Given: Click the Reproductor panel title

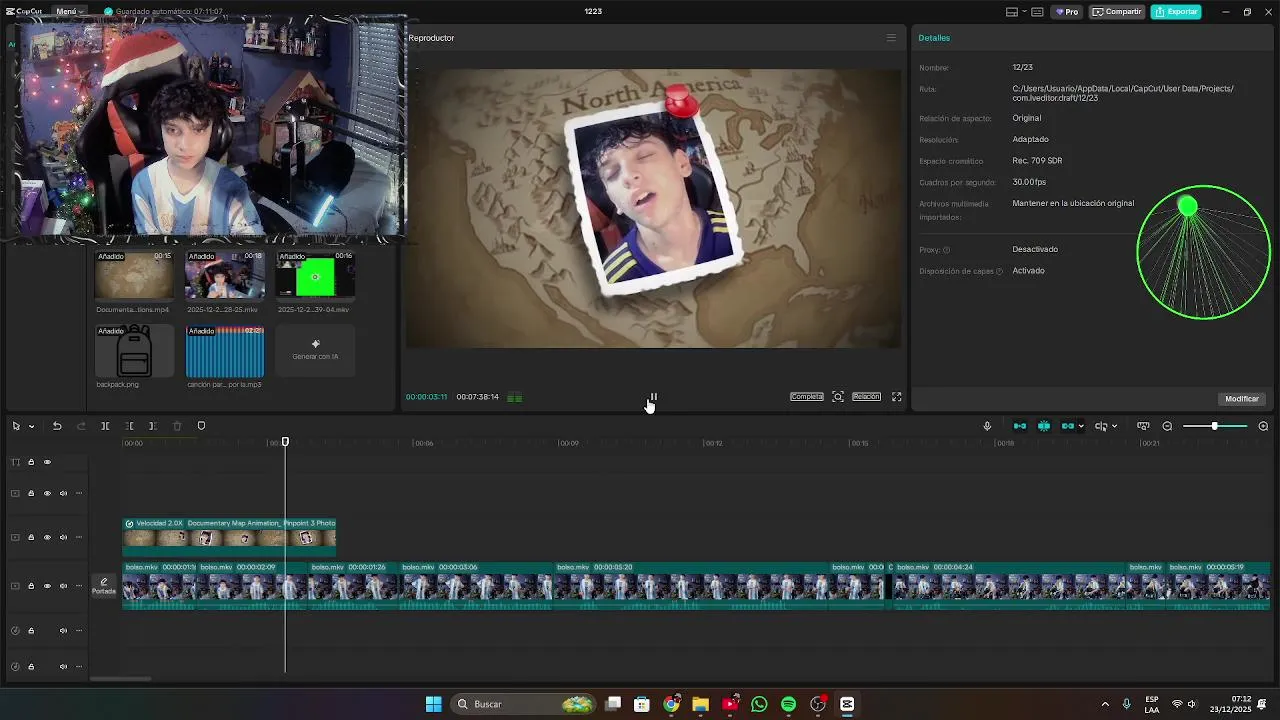Looking at the screenshot, I should [431, 38].
